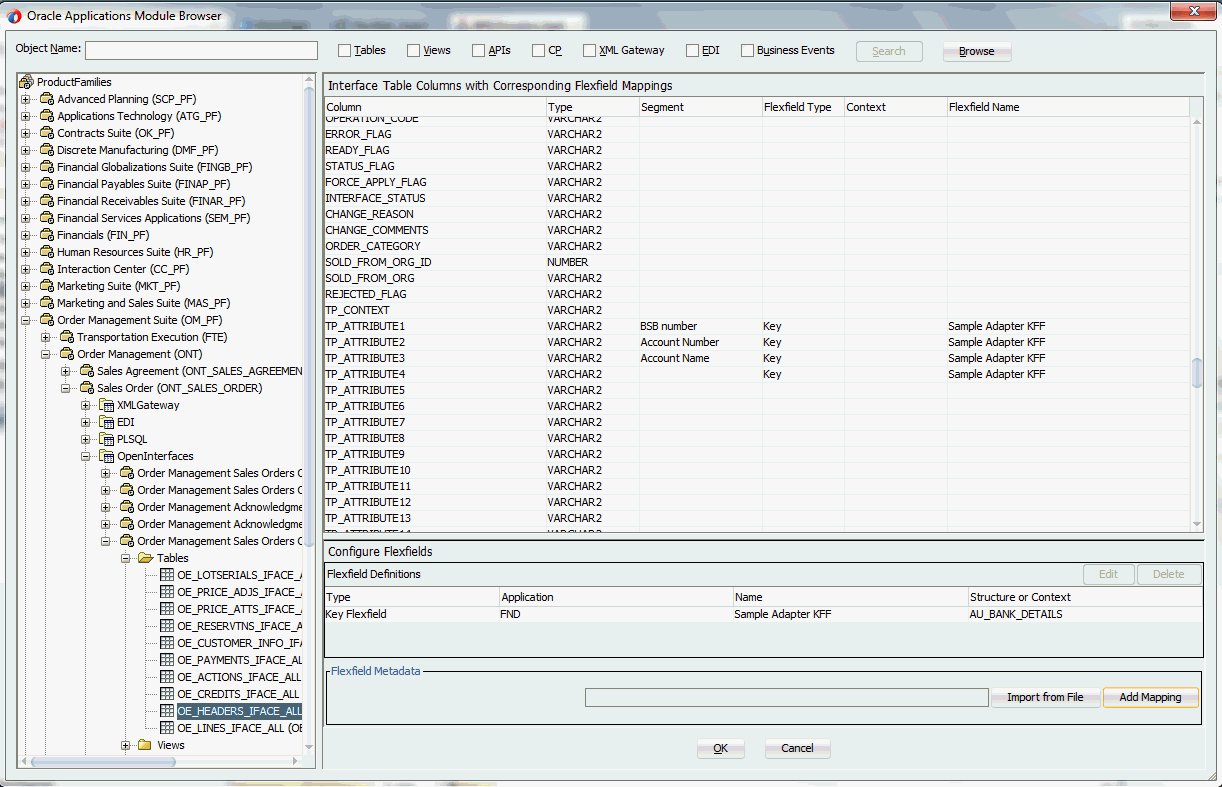Click the Transportation Execution (FTE) folder icon
This screenshot has height=787, width=1222.
[x=67, y=337]
